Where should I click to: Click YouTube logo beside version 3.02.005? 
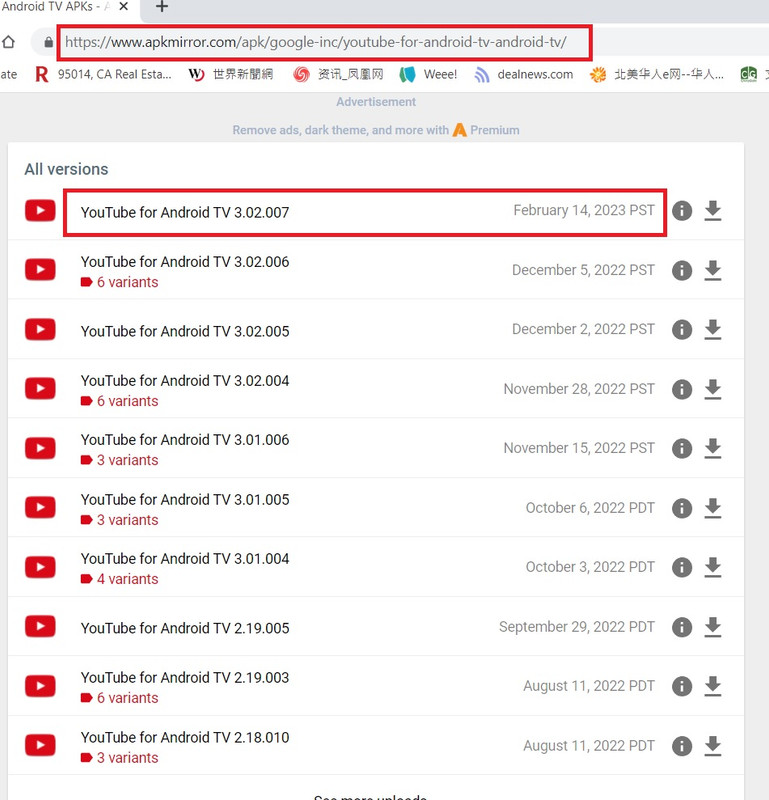point(40,330)
